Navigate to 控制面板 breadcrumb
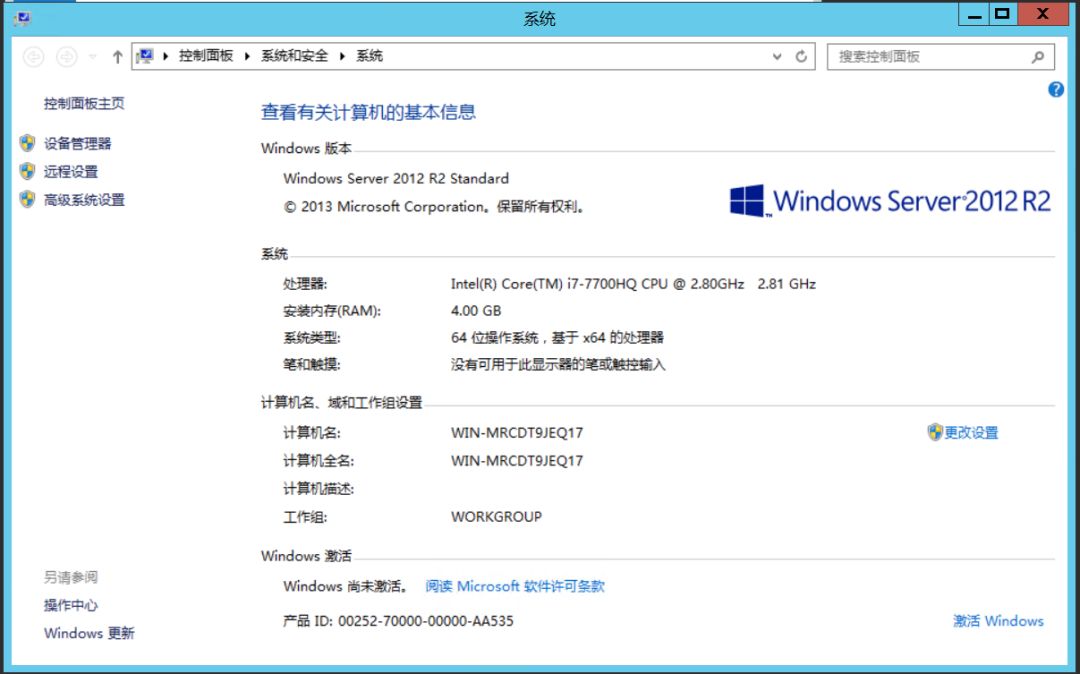The height and width of the screenshot is (674, 1080). pos(206,56)
